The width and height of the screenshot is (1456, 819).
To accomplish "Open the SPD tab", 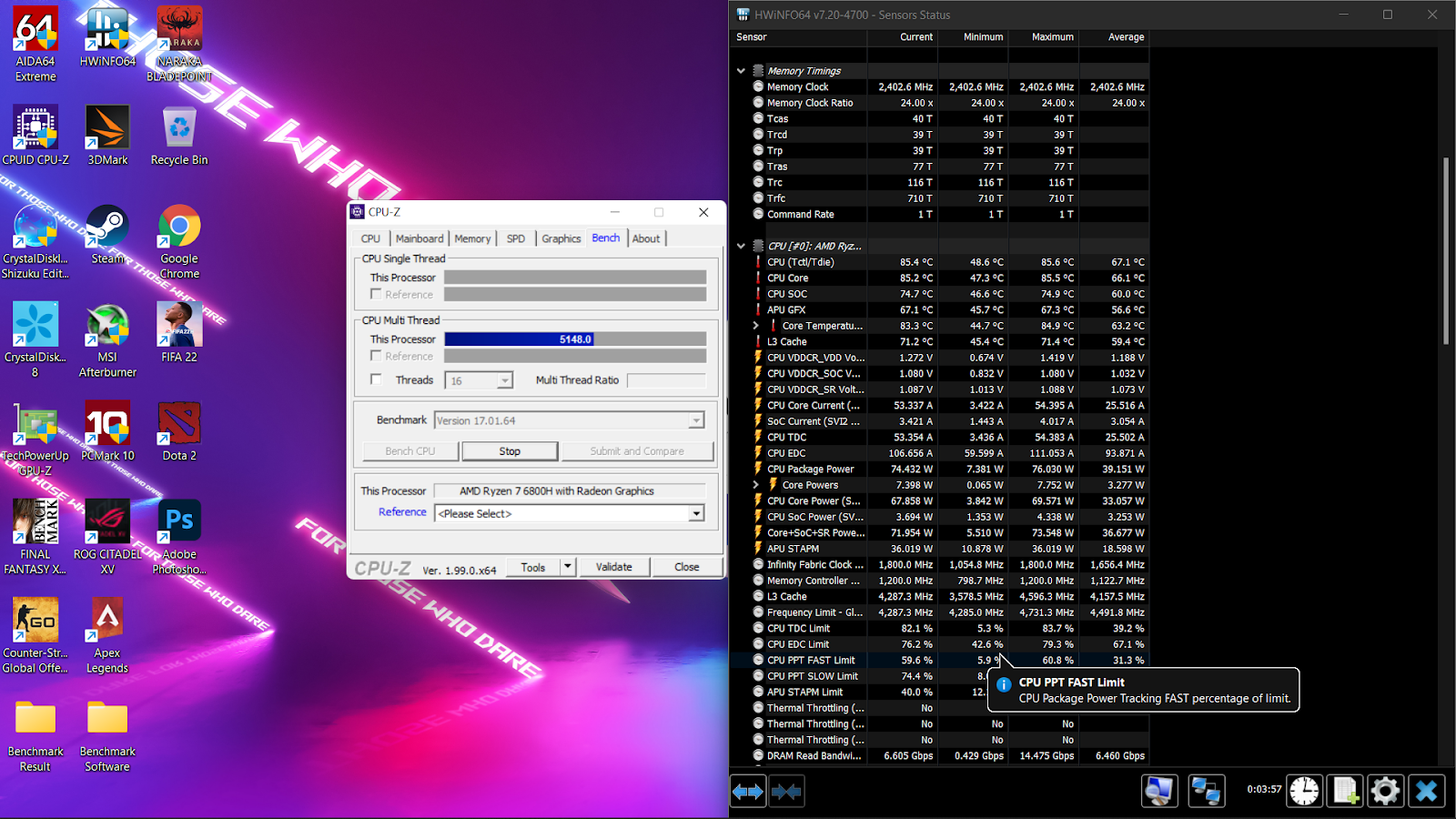I will [516, 238].
